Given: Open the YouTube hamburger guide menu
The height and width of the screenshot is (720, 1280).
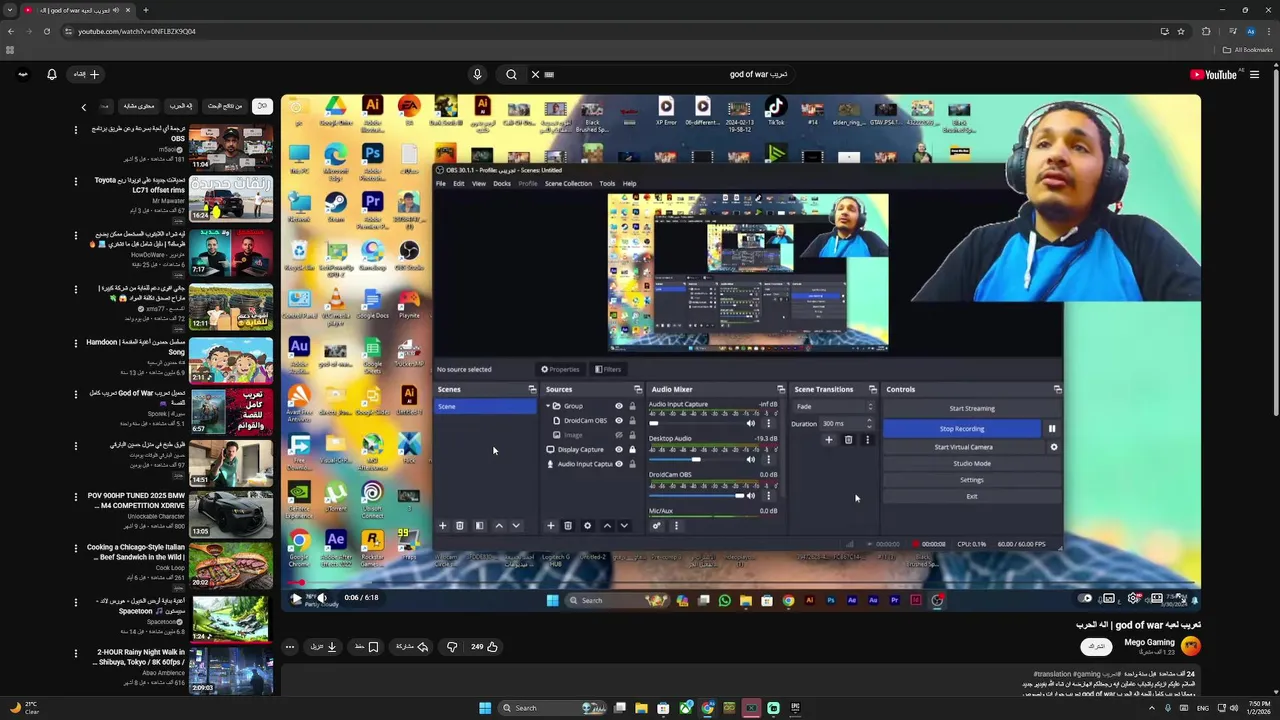Looking at the screenshot, I should coord(1254,74).
